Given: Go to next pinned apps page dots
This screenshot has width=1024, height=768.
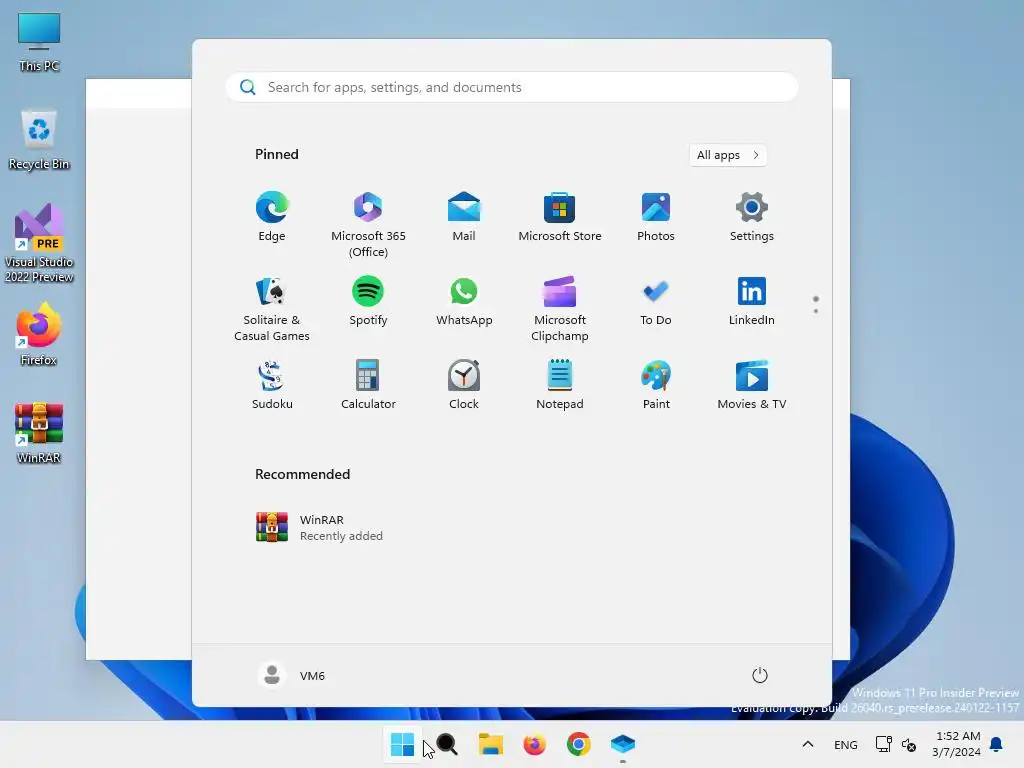Looking at the screenshot, I should click(816, 304).
